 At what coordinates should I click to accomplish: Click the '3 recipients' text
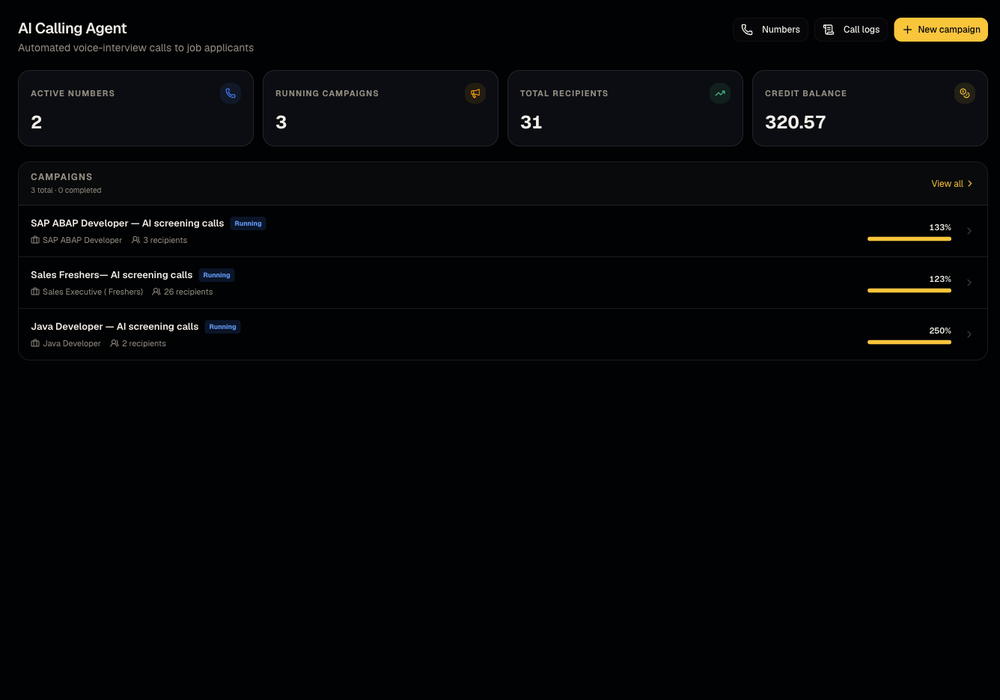[165, 240]
